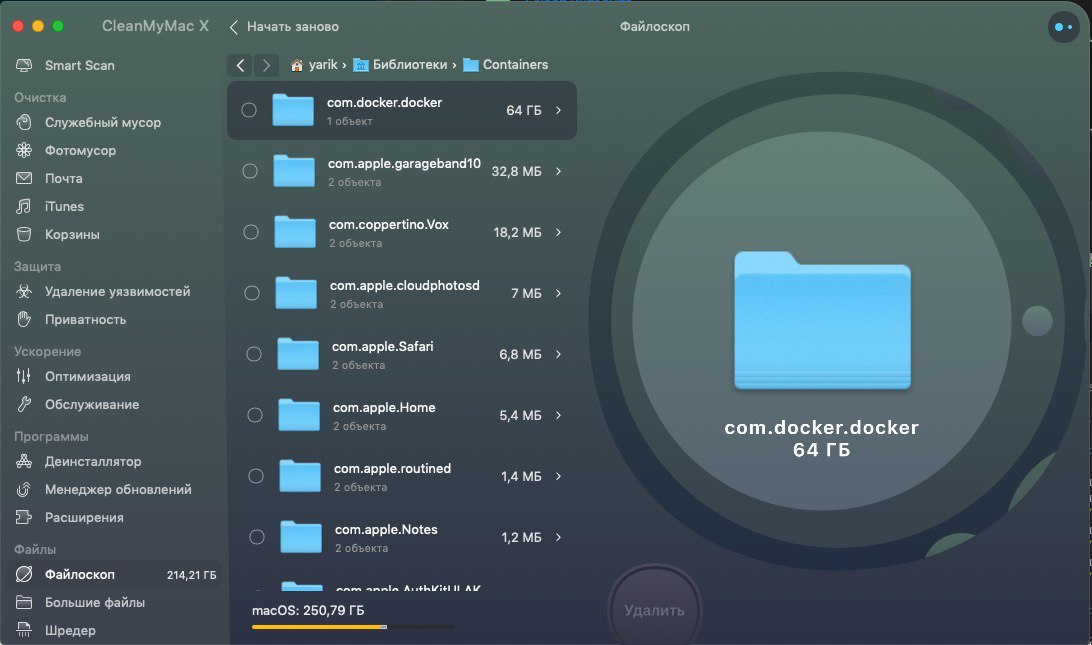
Task: Expand com.apple.Home with its chevron
Action: coord(559,415)
